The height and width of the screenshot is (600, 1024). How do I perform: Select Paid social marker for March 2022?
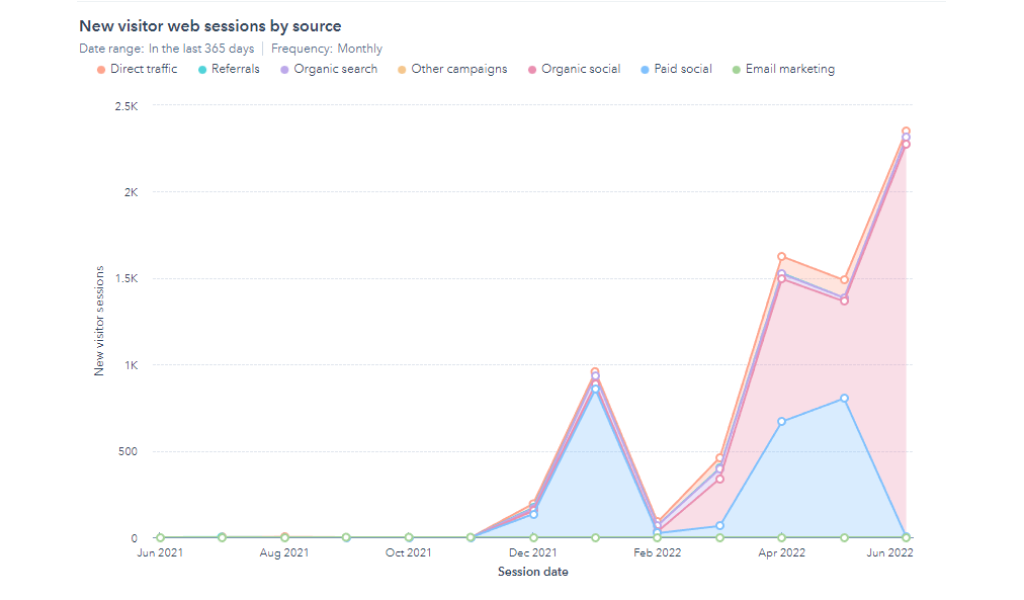tap(719, 526)
